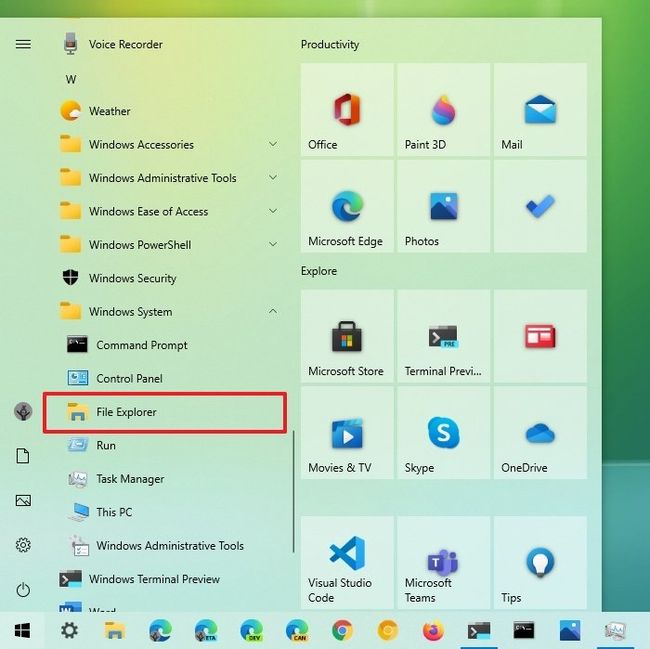Open Command Prompt on the taskbar

[x=524, y=631]
